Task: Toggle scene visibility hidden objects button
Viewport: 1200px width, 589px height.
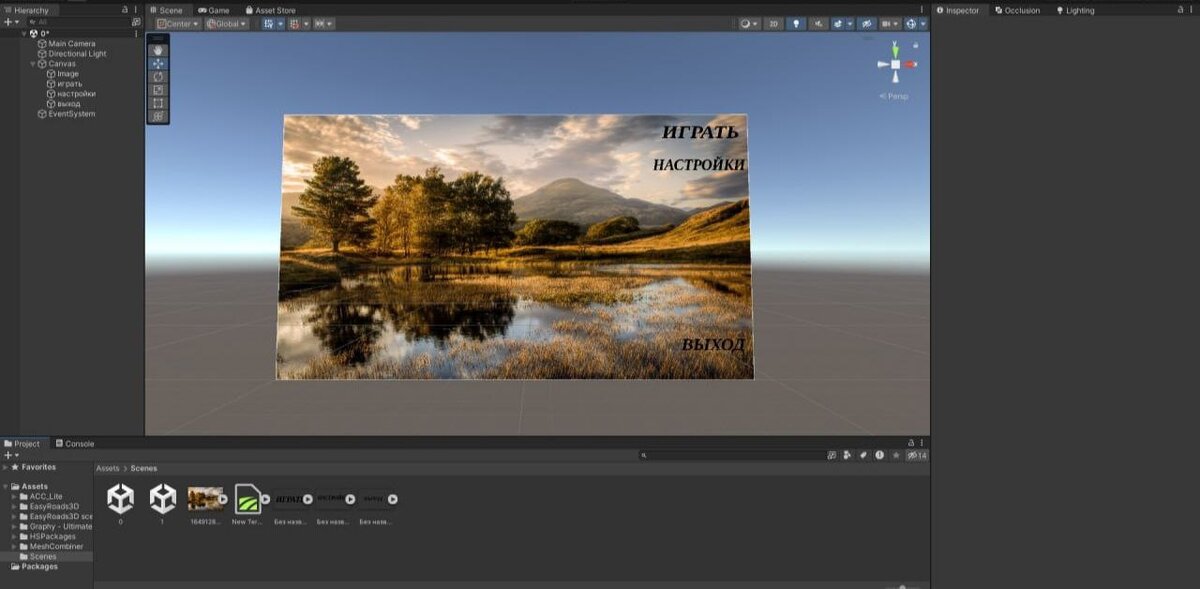Action: [867, 24]
